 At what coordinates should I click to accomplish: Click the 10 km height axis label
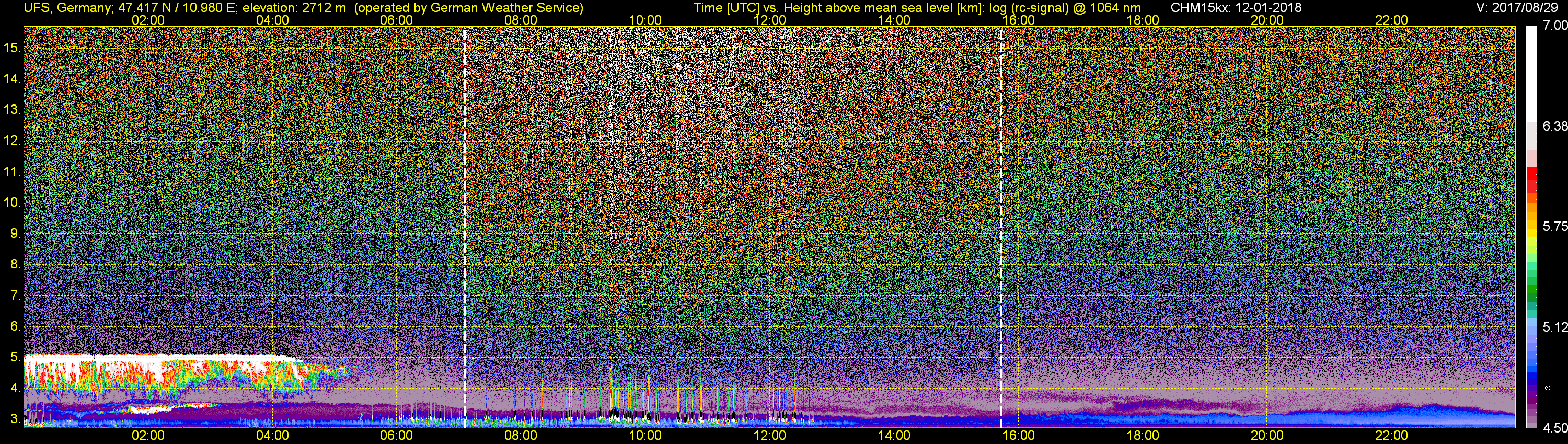click(x=11, y=202)
